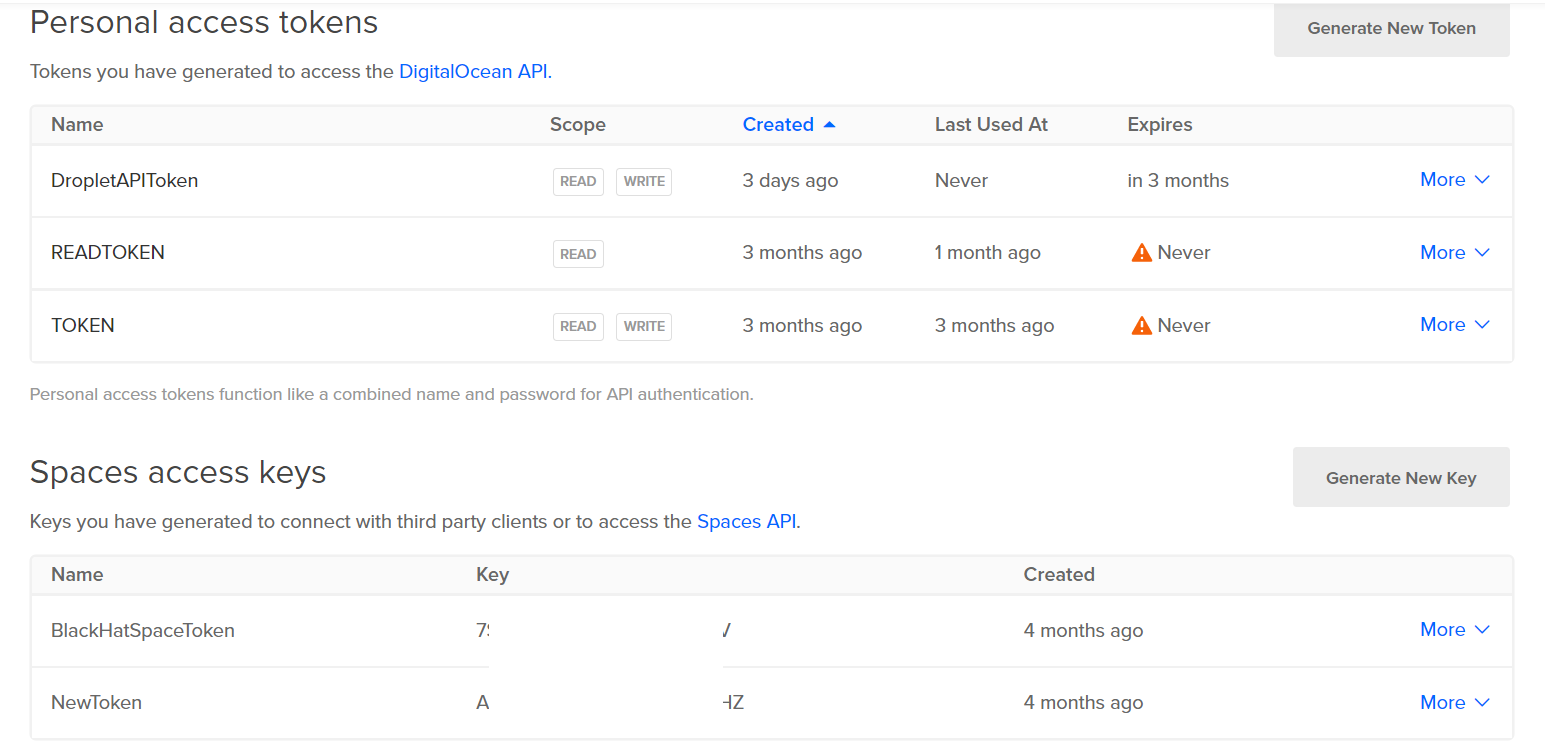Sort tokens by the Last Used At column

coord(991,125)
